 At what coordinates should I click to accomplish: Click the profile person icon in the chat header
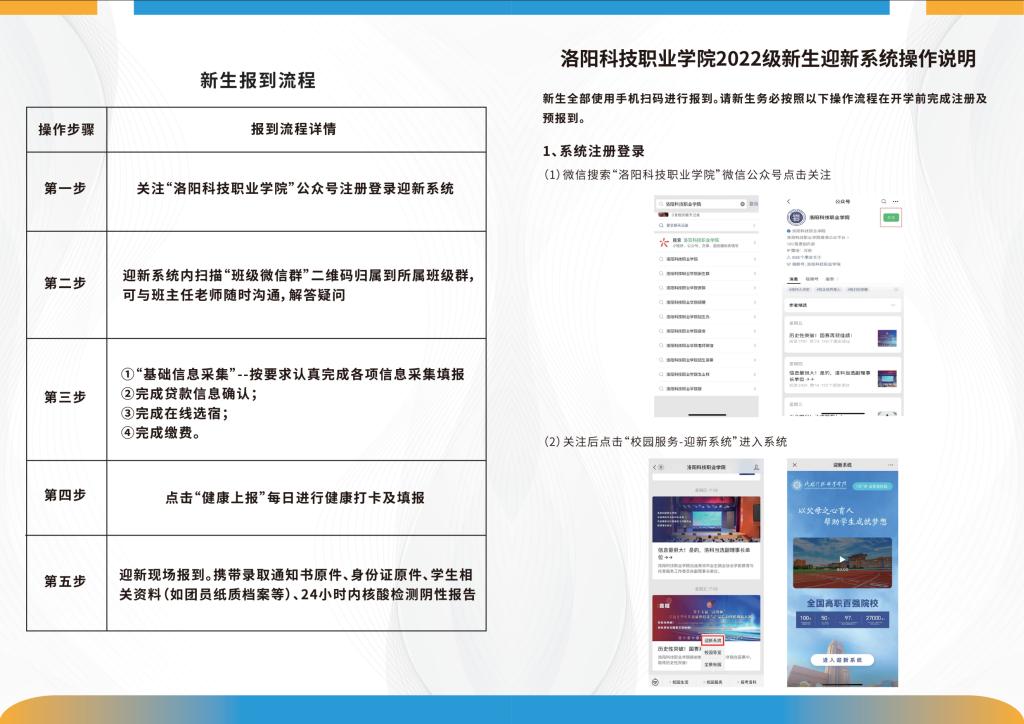point(757,467)
